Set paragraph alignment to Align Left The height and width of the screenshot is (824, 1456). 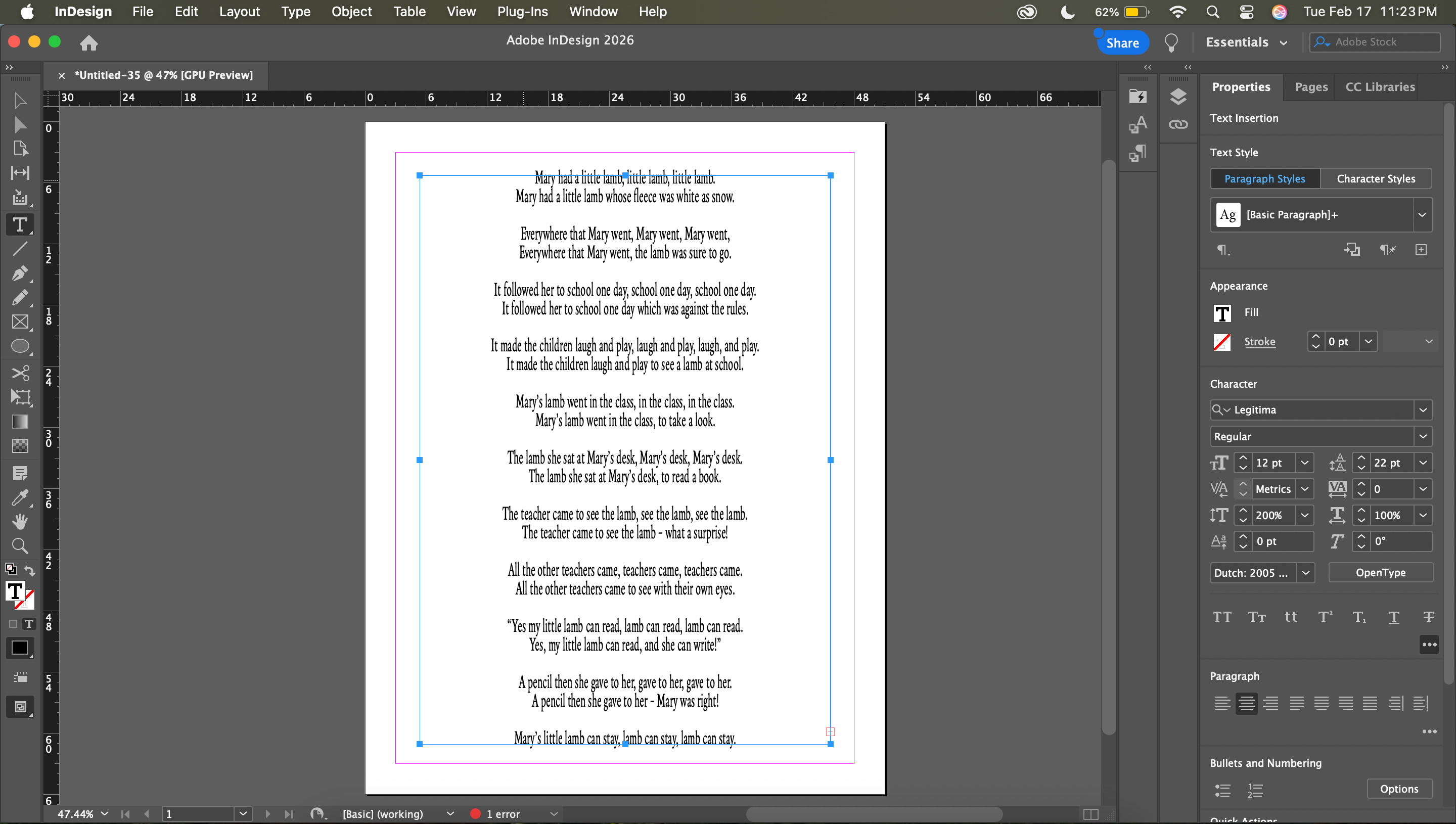click(x=1222, y=704)
